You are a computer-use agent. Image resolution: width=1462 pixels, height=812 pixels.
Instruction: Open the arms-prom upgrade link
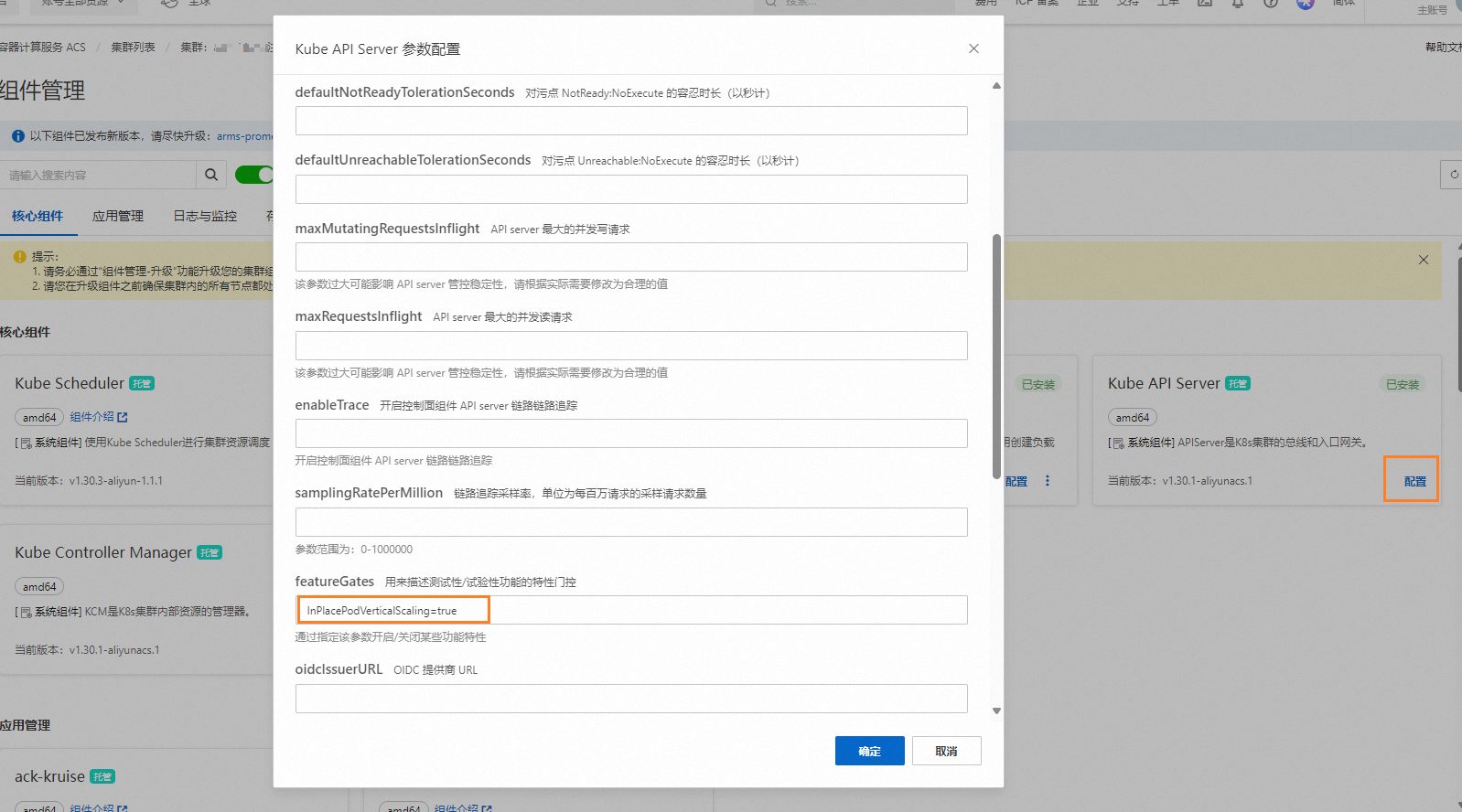coord(244,136)
